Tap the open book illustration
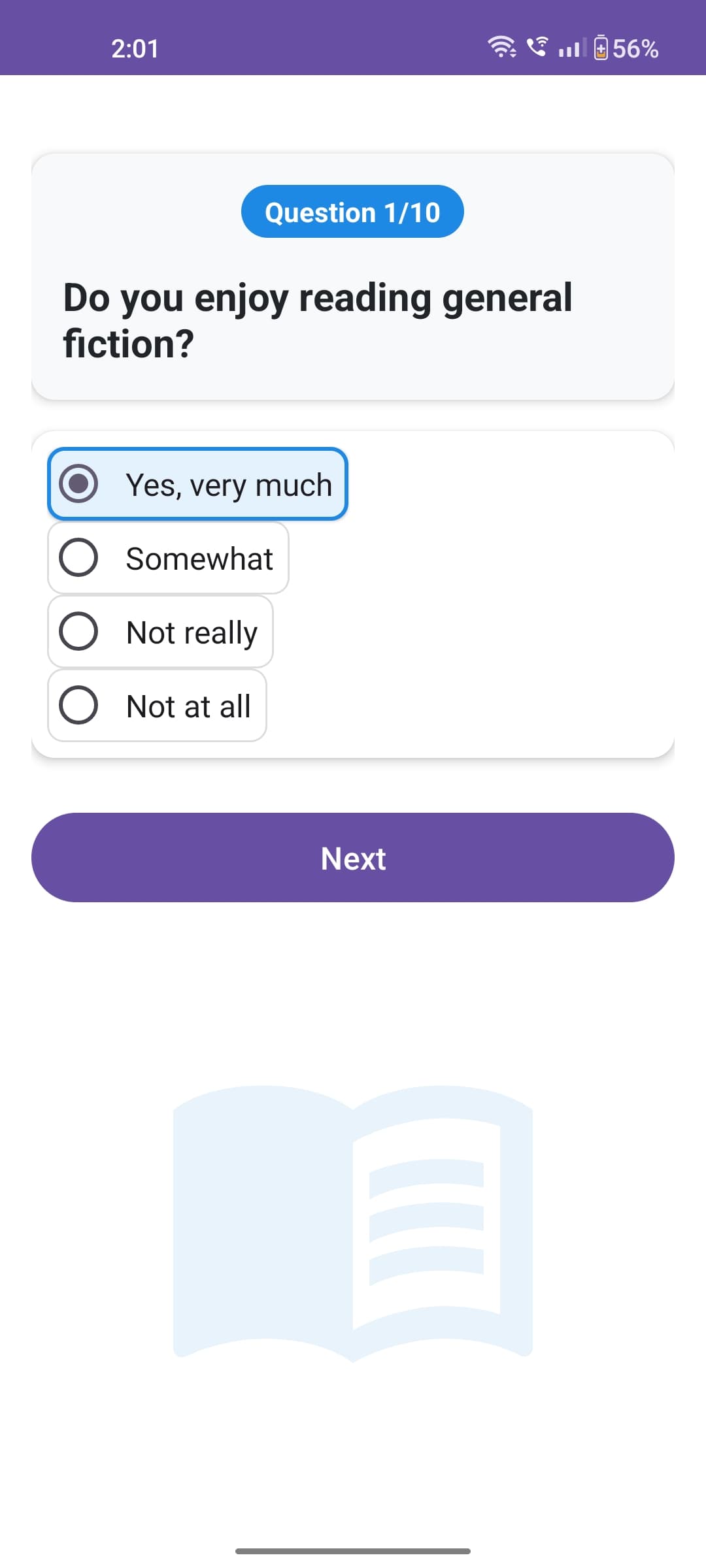 click(353, 1223)
